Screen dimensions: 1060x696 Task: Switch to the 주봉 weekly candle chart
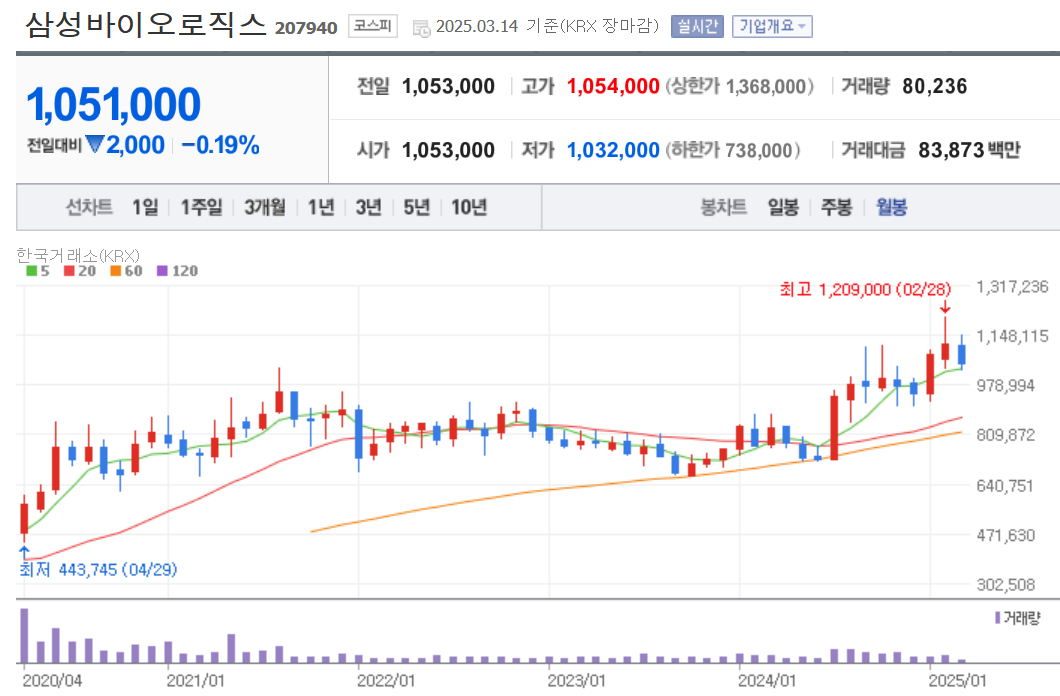click(x=836, y=207)
